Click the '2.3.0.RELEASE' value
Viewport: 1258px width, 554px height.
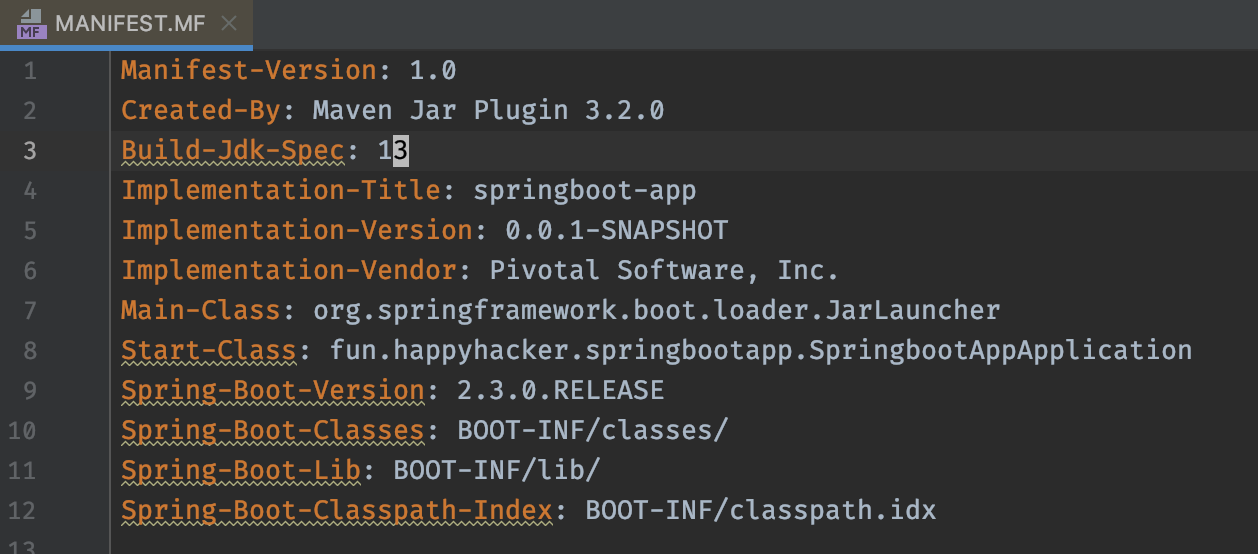(561, 390)
